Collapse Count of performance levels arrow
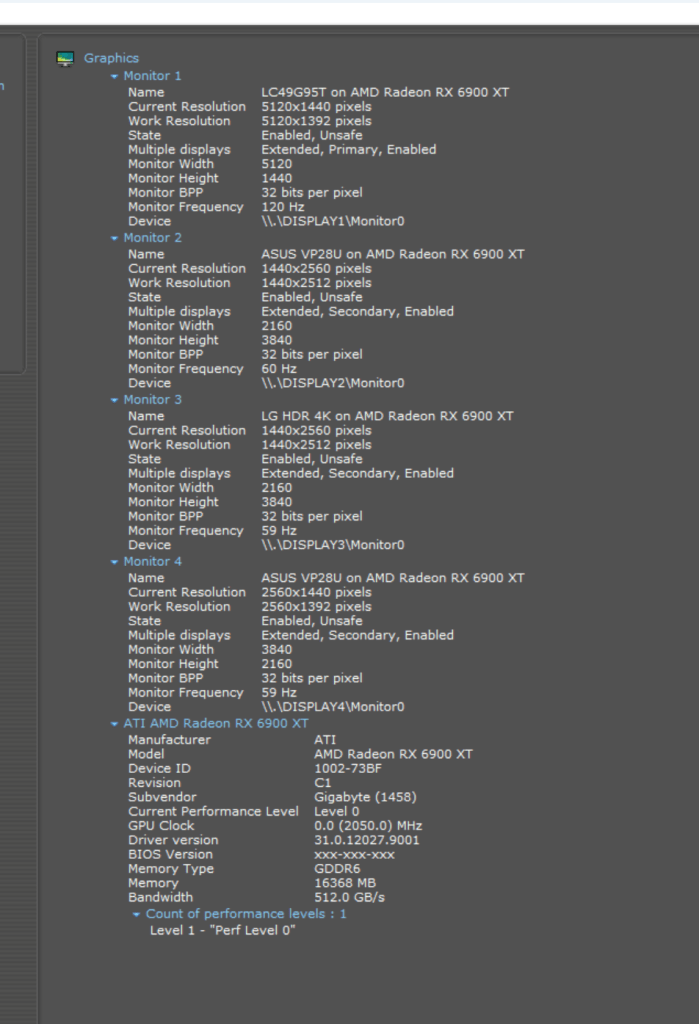This screenshot has height=1024, width=699. [136, 914]
